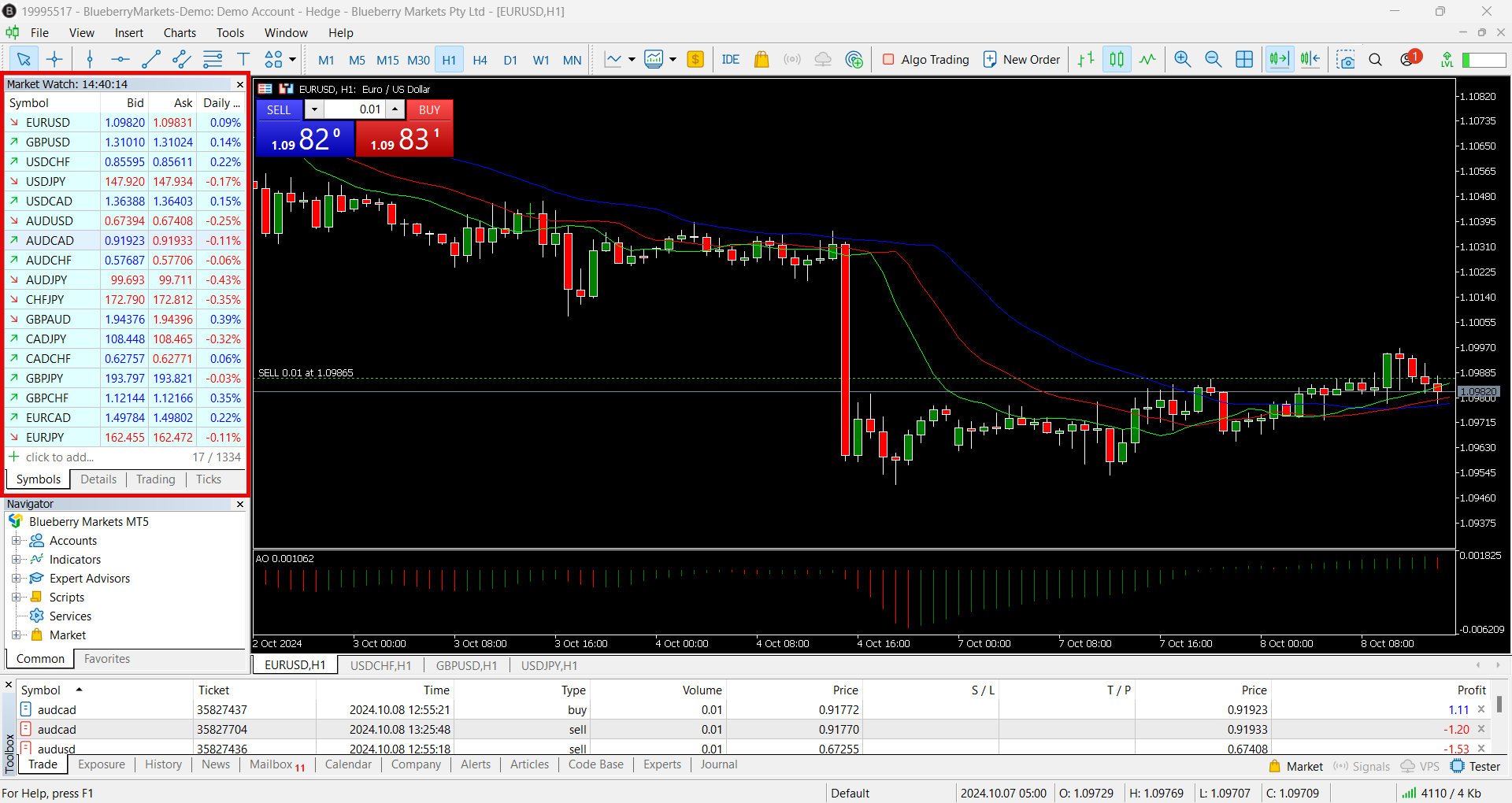This screenshot has width=1512, height=803.
Task: Select the text label tool
Action: point(243,59)
